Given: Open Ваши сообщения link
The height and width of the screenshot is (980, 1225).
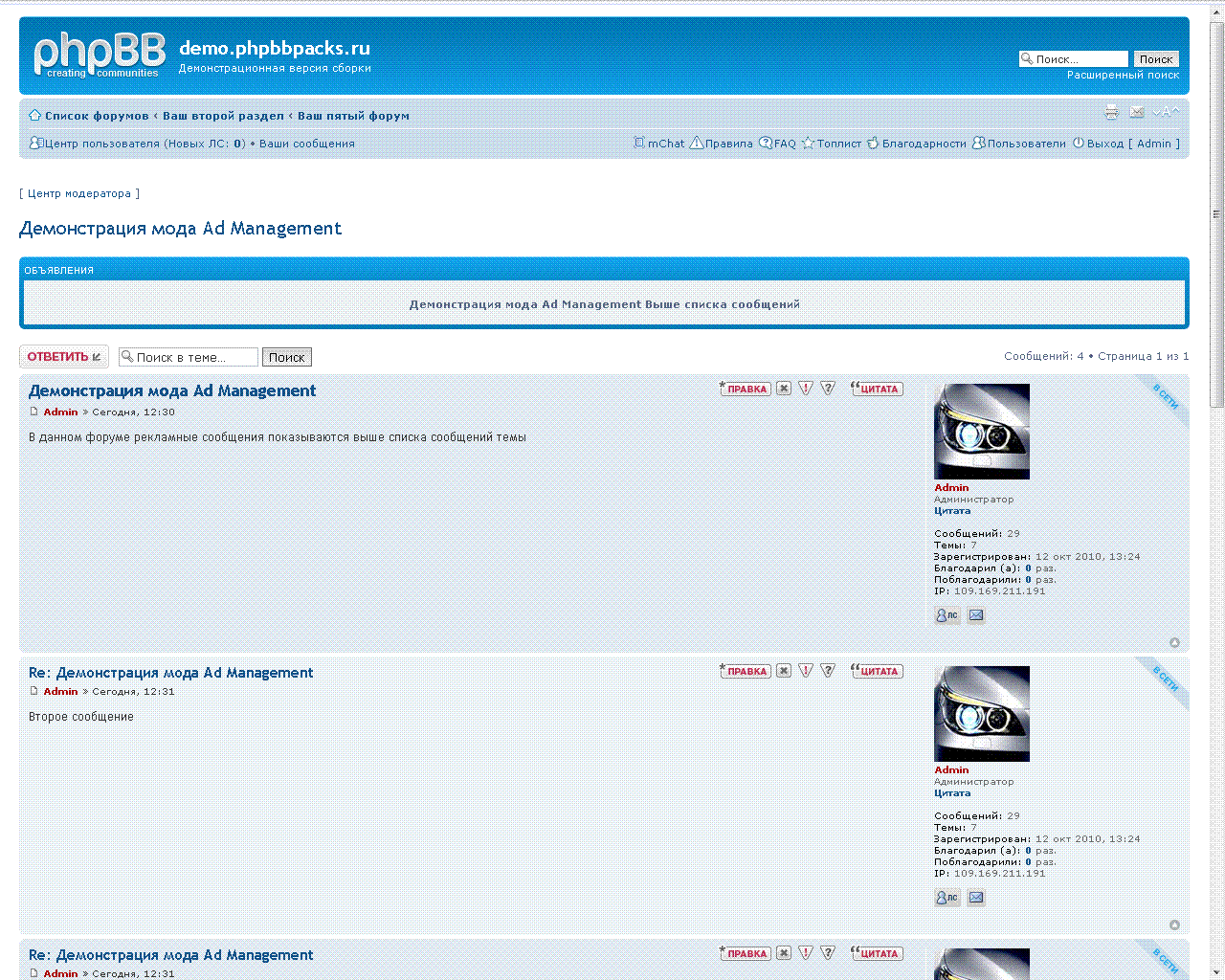Looking at the screenshot, I should [307, 144].
